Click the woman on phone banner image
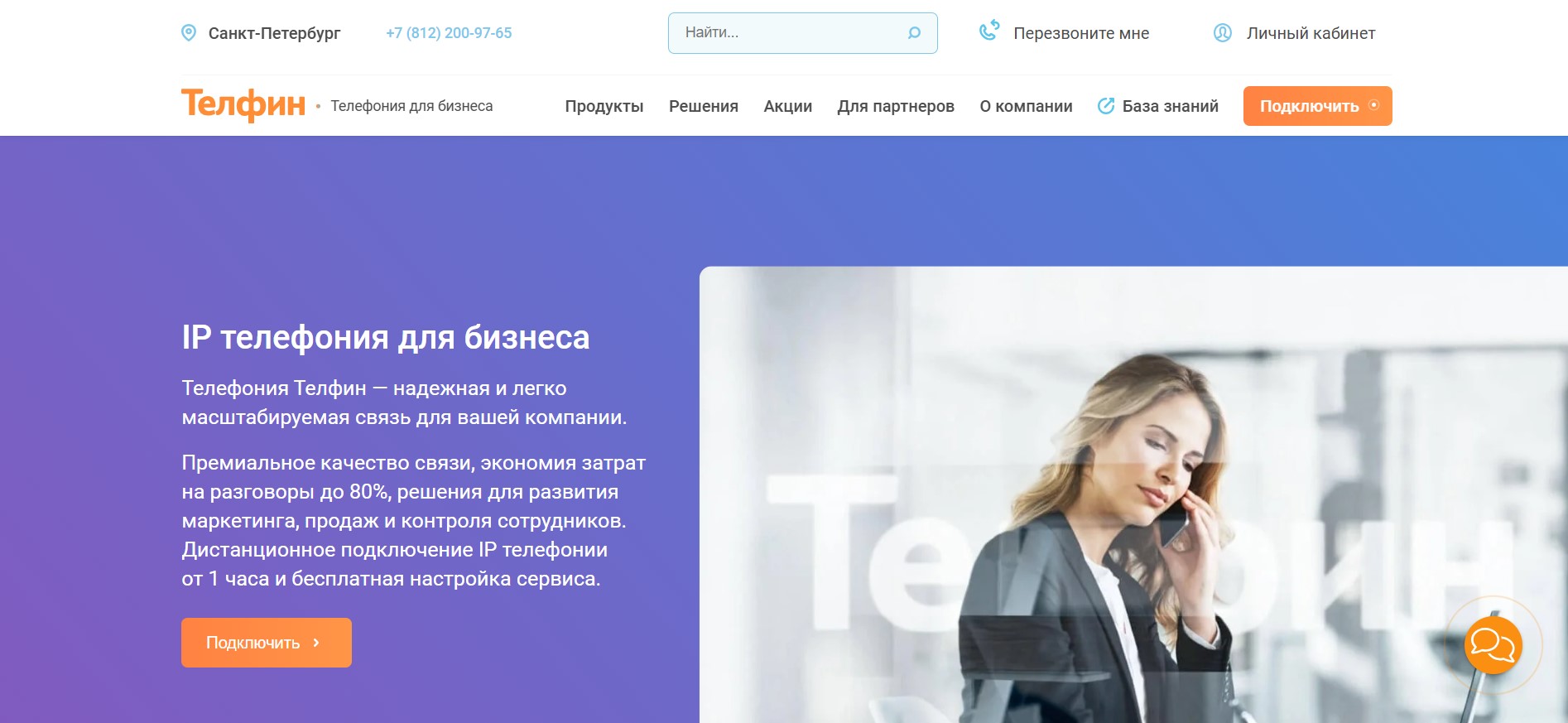 [1133, 494]
